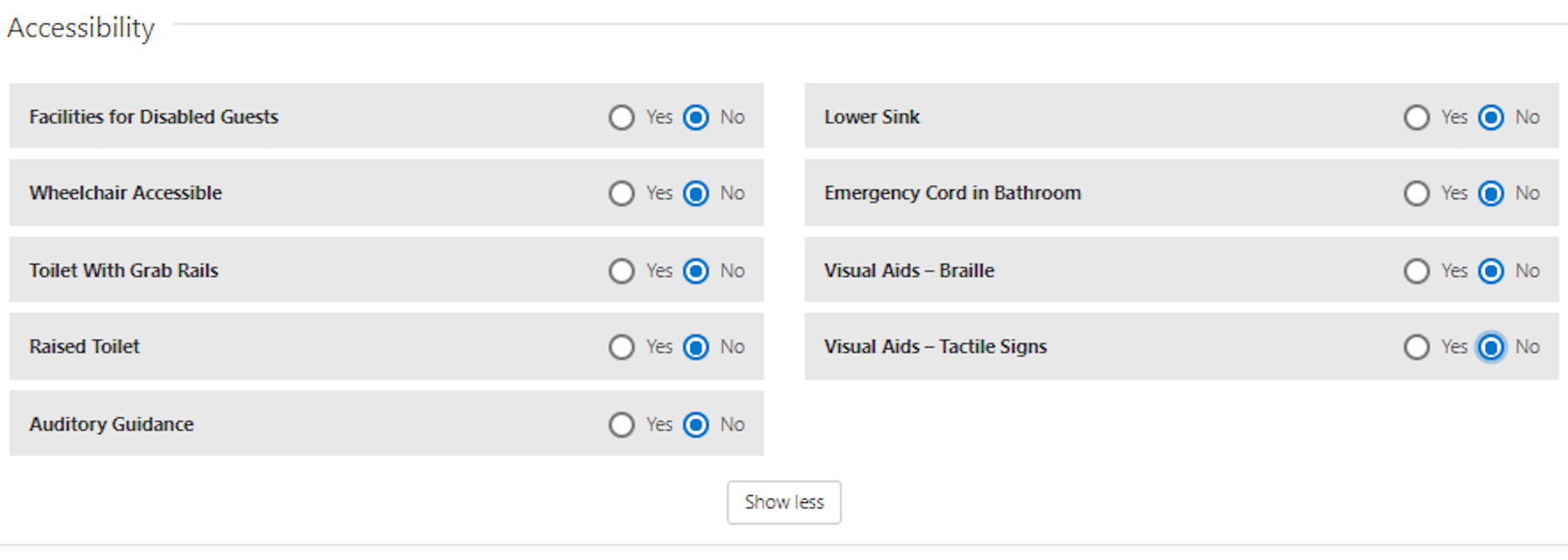Choose No for Visual Aids – Braille
This screenshot has height=560, width=1568.
coord(1492,271)
